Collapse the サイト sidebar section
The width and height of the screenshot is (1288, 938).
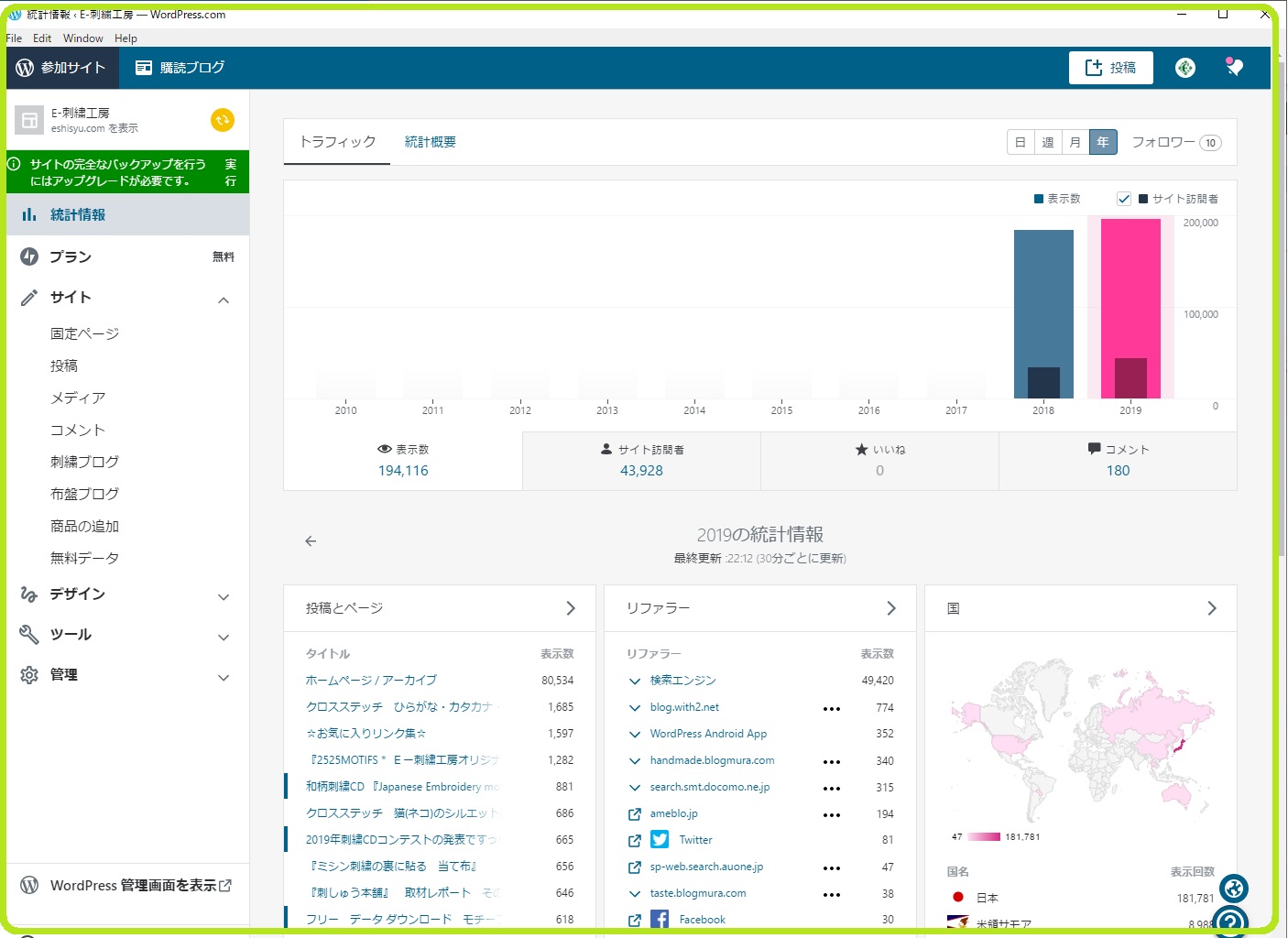(224, 300)
